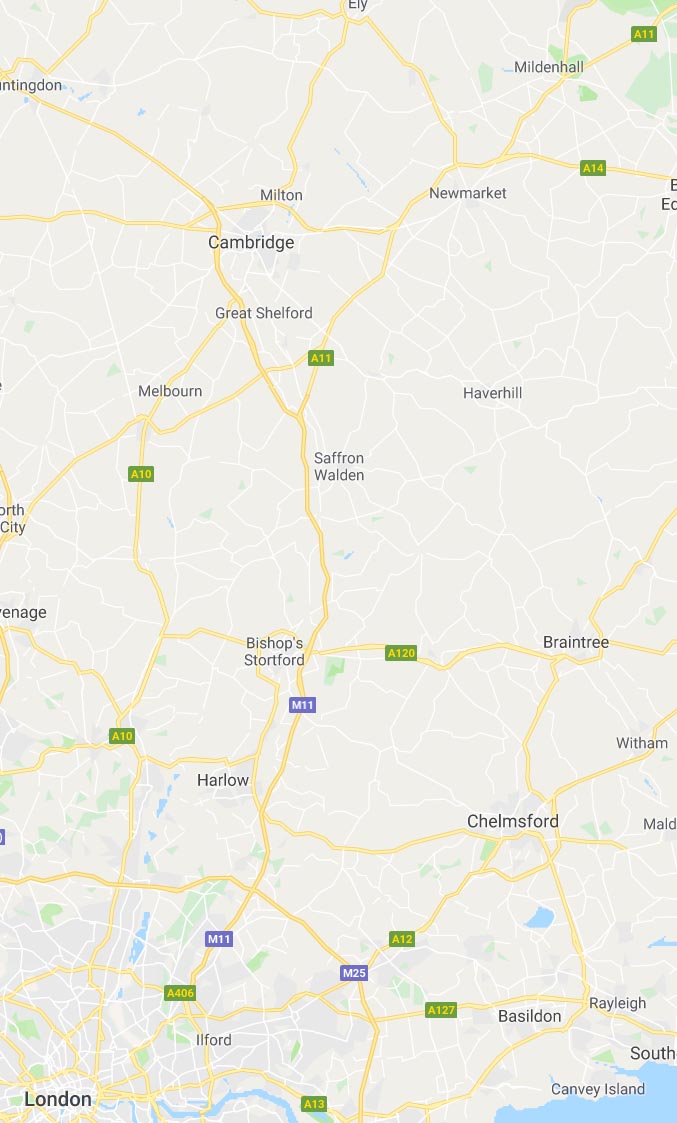Select the A406 road badge

[x=180, y=993]
